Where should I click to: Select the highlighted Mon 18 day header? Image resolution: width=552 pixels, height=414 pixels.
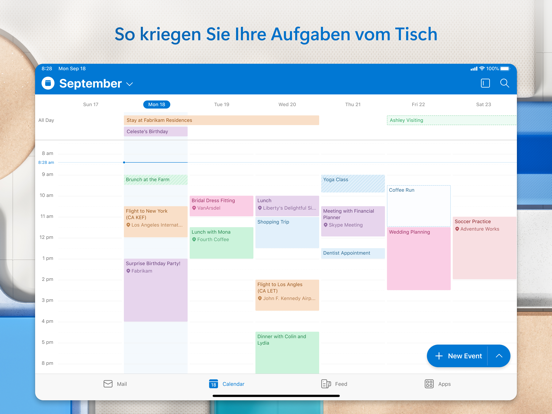click(157, 104)
